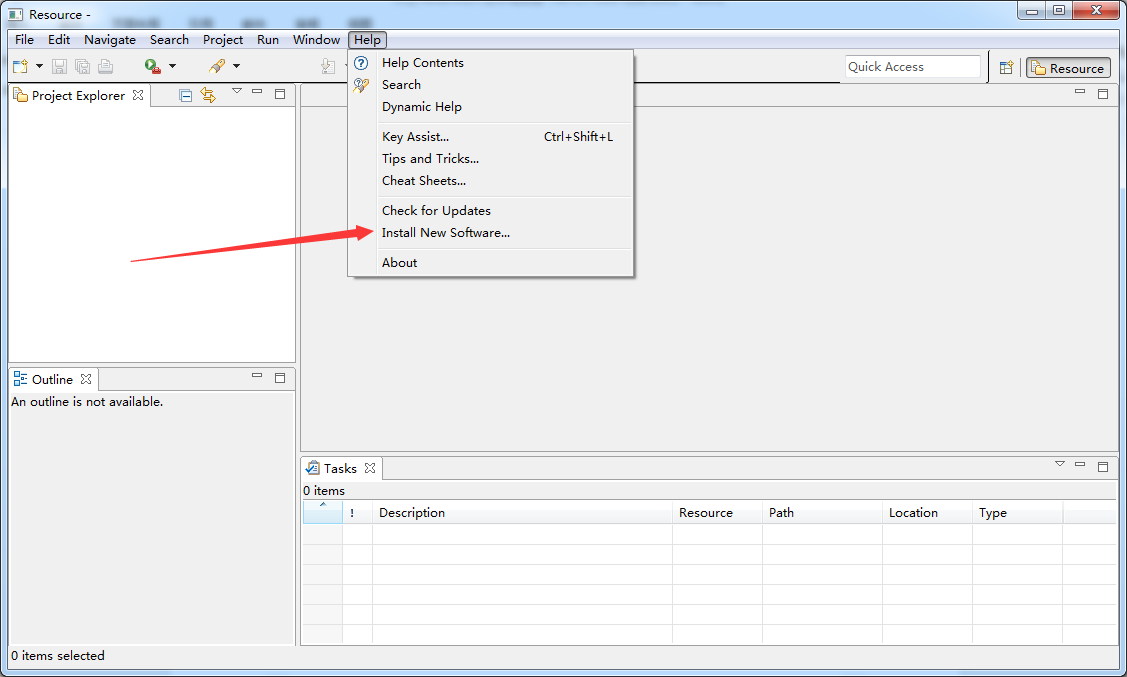Close the Outline view tab

click(x=86, y=379)
